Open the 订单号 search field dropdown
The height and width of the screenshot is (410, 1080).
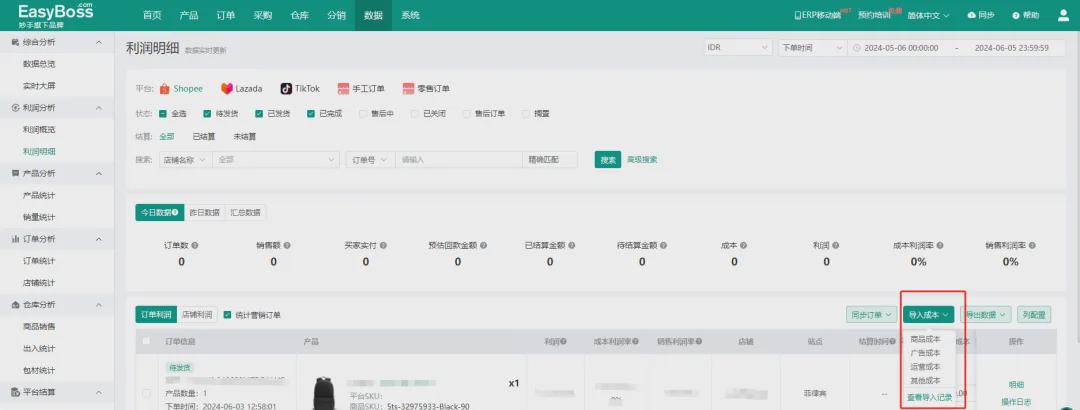pos(371,160)
